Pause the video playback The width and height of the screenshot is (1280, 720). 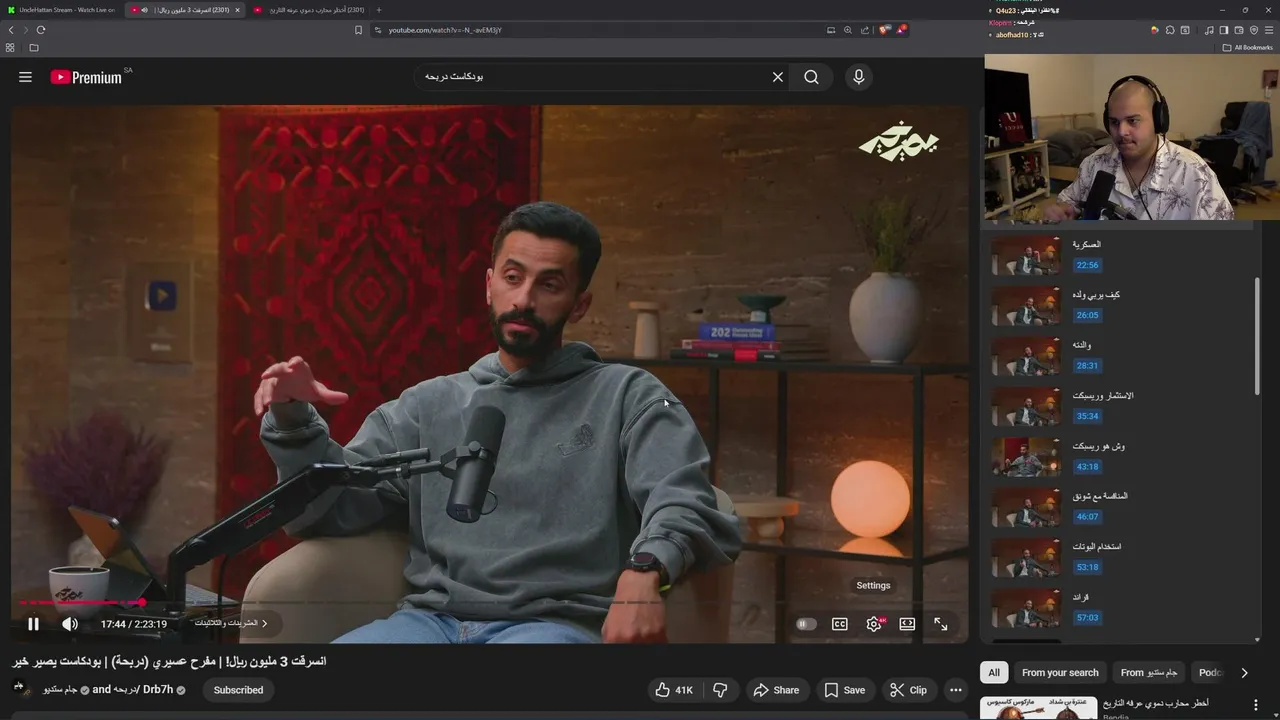(33, 624)
